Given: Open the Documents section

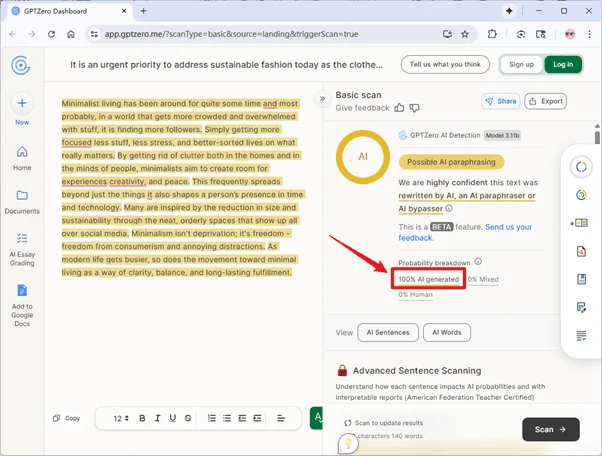Looking at the screenshot, I should pos(22,202).
